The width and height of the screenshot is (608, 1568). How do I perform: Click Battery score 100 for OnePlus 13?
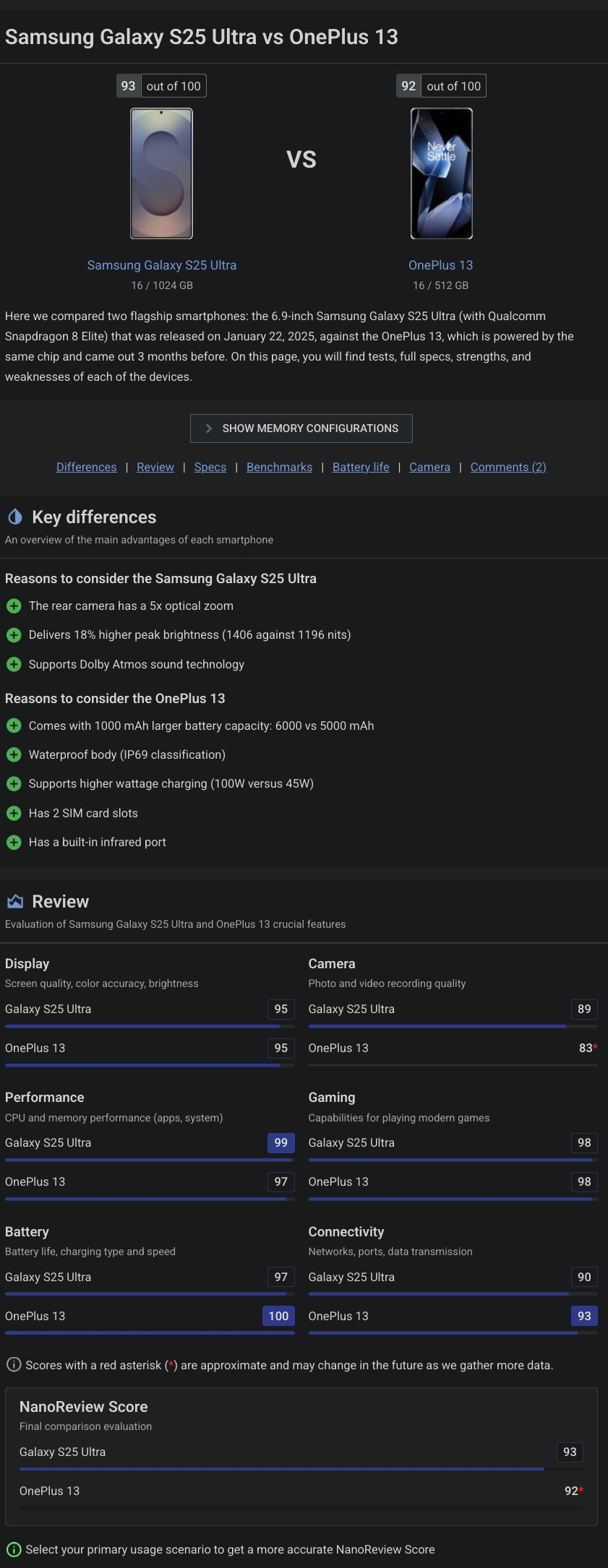278,1316
